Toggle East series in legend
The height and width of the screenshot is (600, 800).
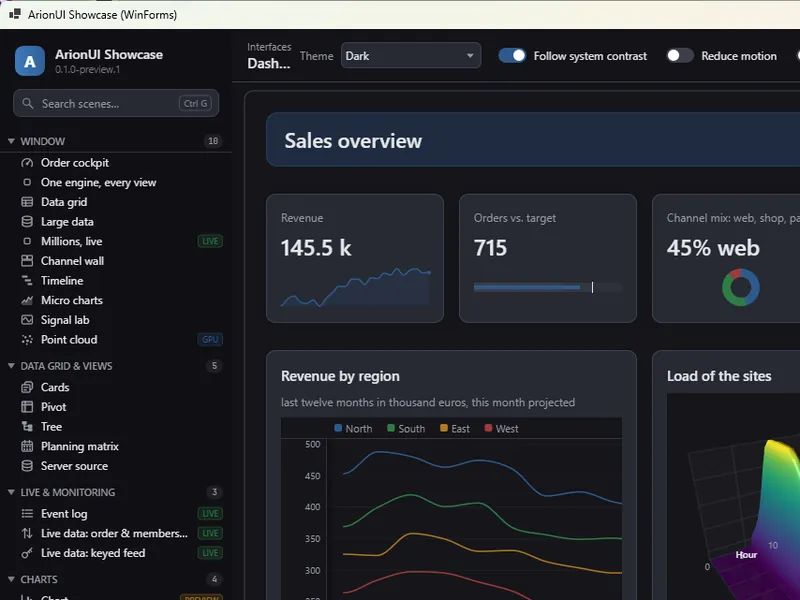coord(455,429)
